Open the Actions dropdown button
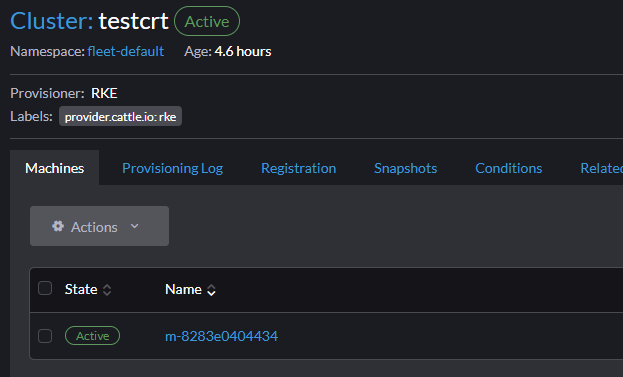The height and width of the screenshot is (377, 623). point(99,226)
